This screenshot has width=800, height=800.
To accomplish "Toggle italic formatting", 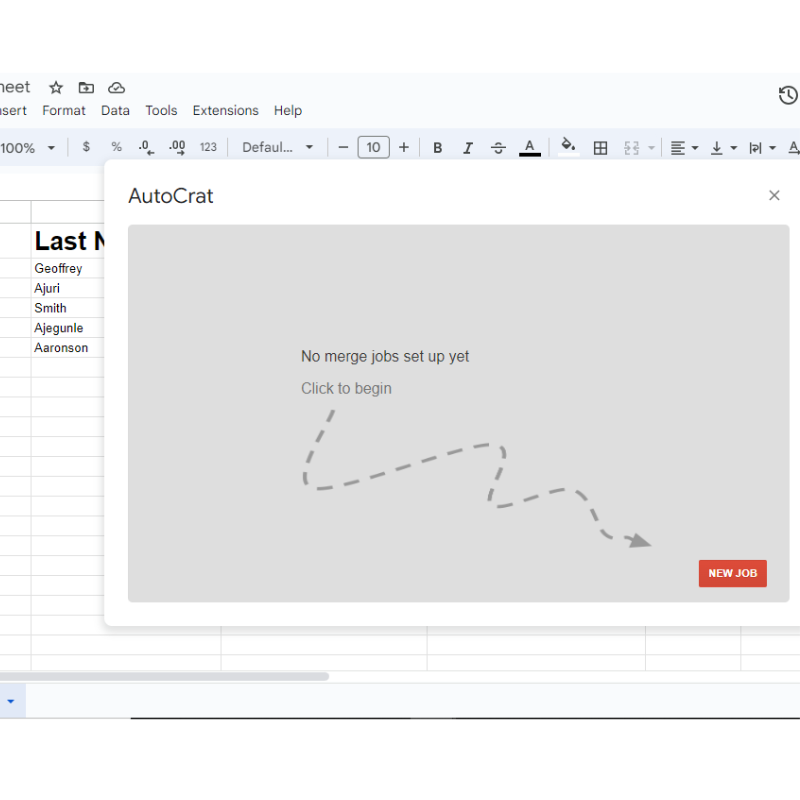I will pyautogui.click(x=467, y=148).
